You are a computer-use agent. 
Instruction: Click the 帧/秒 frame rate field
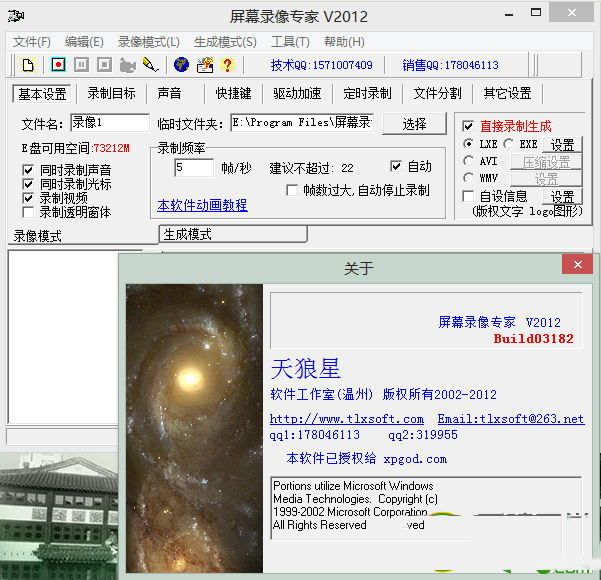(x=194, y=168)
